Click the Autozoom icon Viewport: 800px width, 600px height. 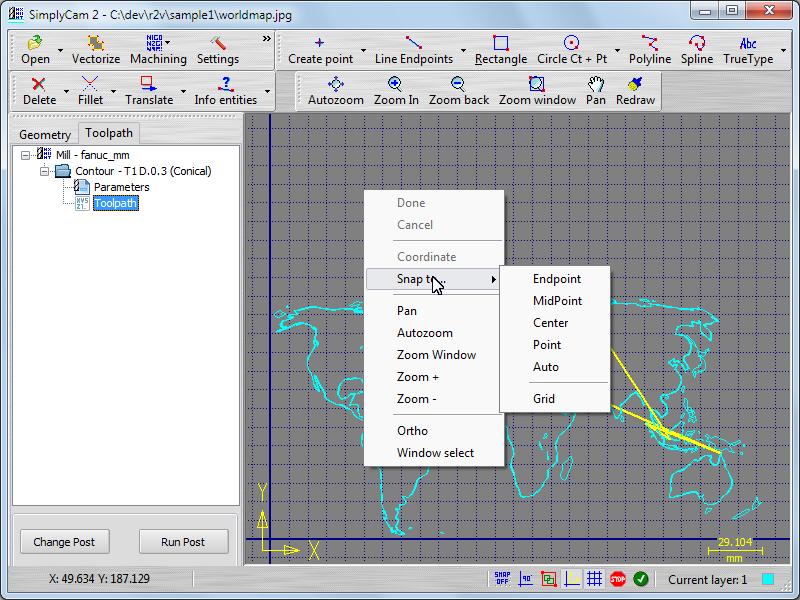(336, 90)
